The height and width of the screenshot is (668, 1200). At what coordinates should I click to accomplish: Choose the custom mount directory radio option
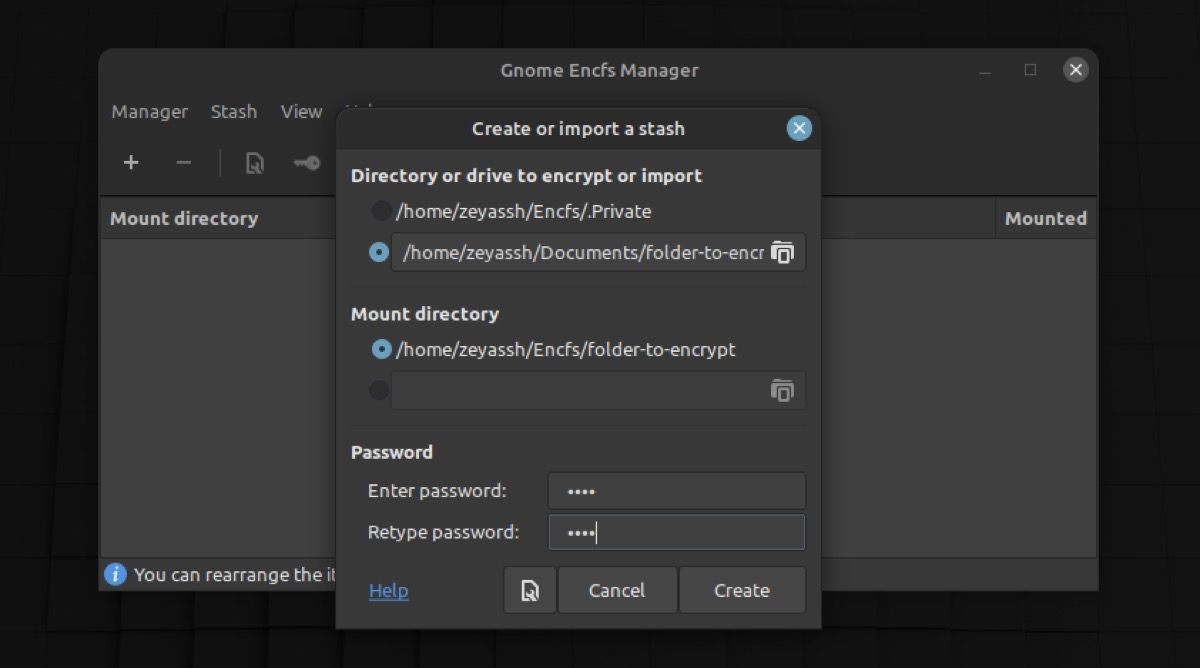(x=378, y=390)
